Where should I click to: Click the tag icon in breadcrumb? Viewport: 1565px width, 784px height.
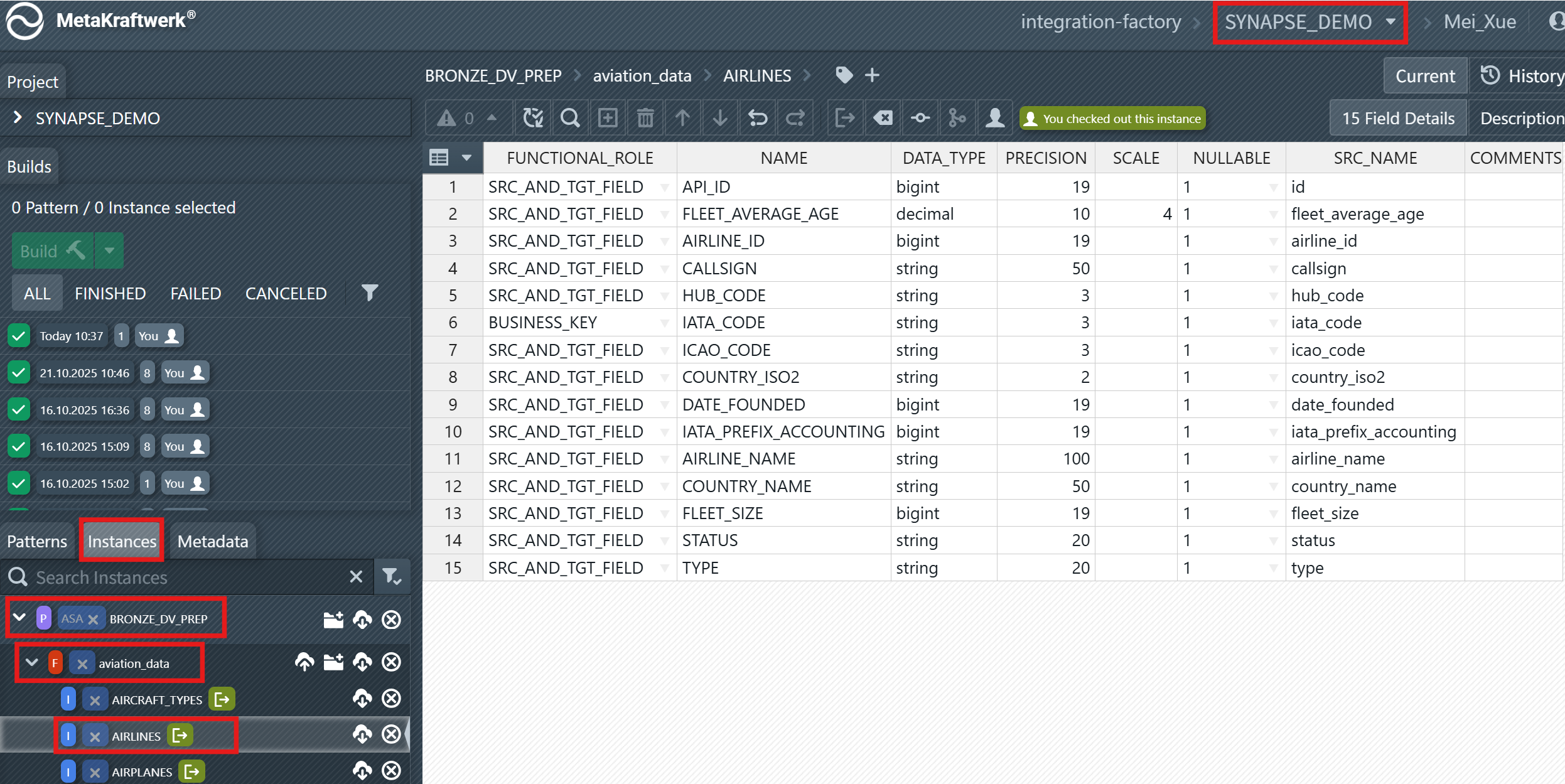[844, 75]
